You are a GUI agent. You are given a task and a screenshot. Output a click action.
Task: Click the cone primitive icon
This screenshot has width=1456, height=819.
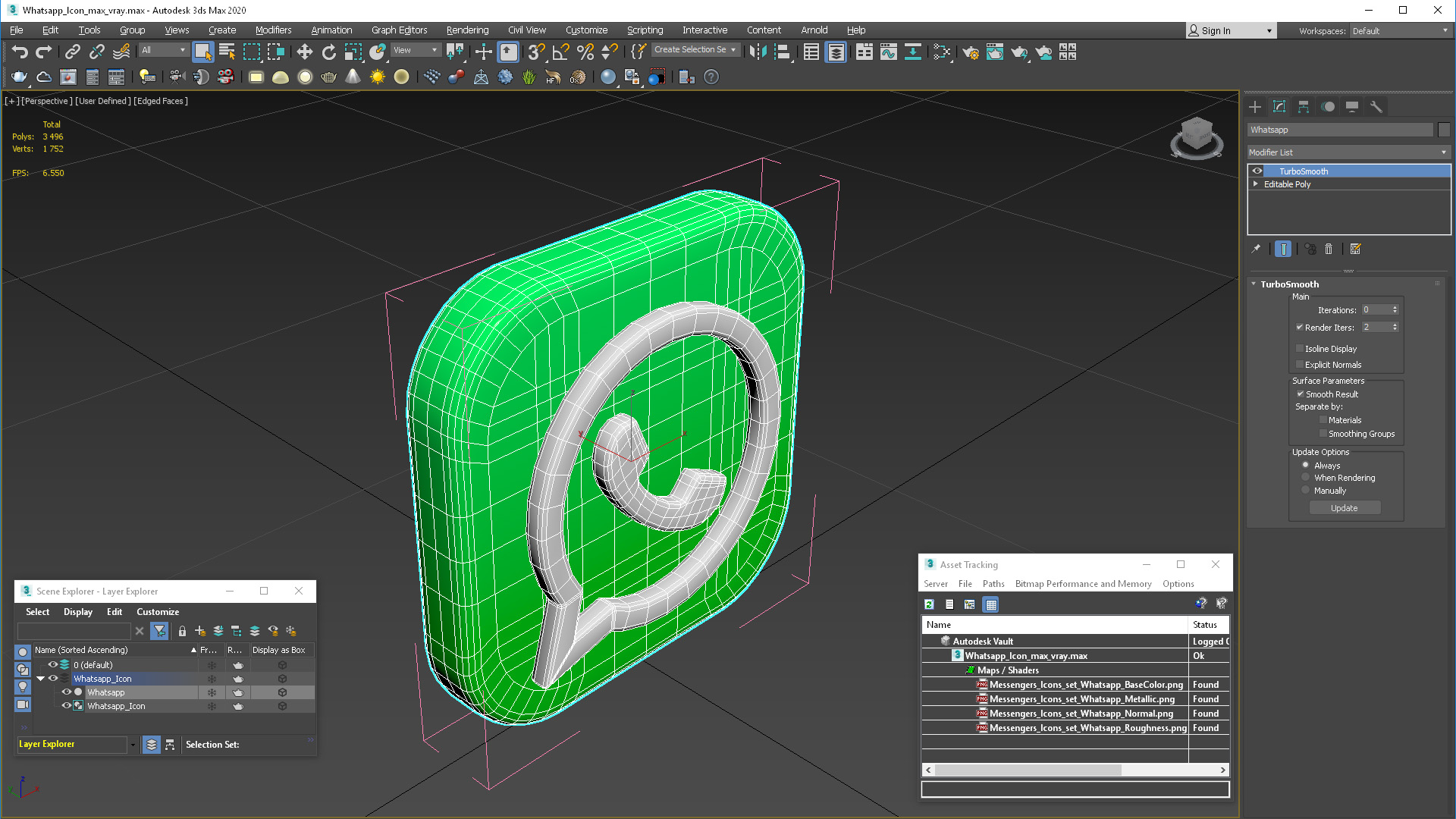353,77
